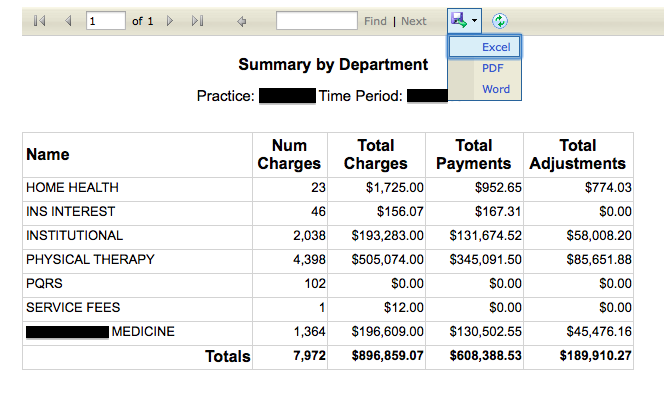
Task: Click Physical Therapy adjustments $85,651.88
Action: pos(599,260)
